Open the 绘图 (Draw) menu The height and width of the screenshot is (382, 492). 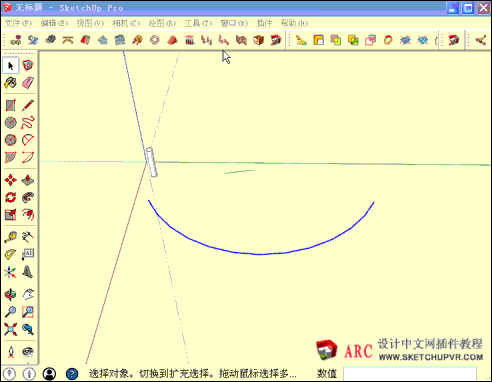[x=162, y=23]
